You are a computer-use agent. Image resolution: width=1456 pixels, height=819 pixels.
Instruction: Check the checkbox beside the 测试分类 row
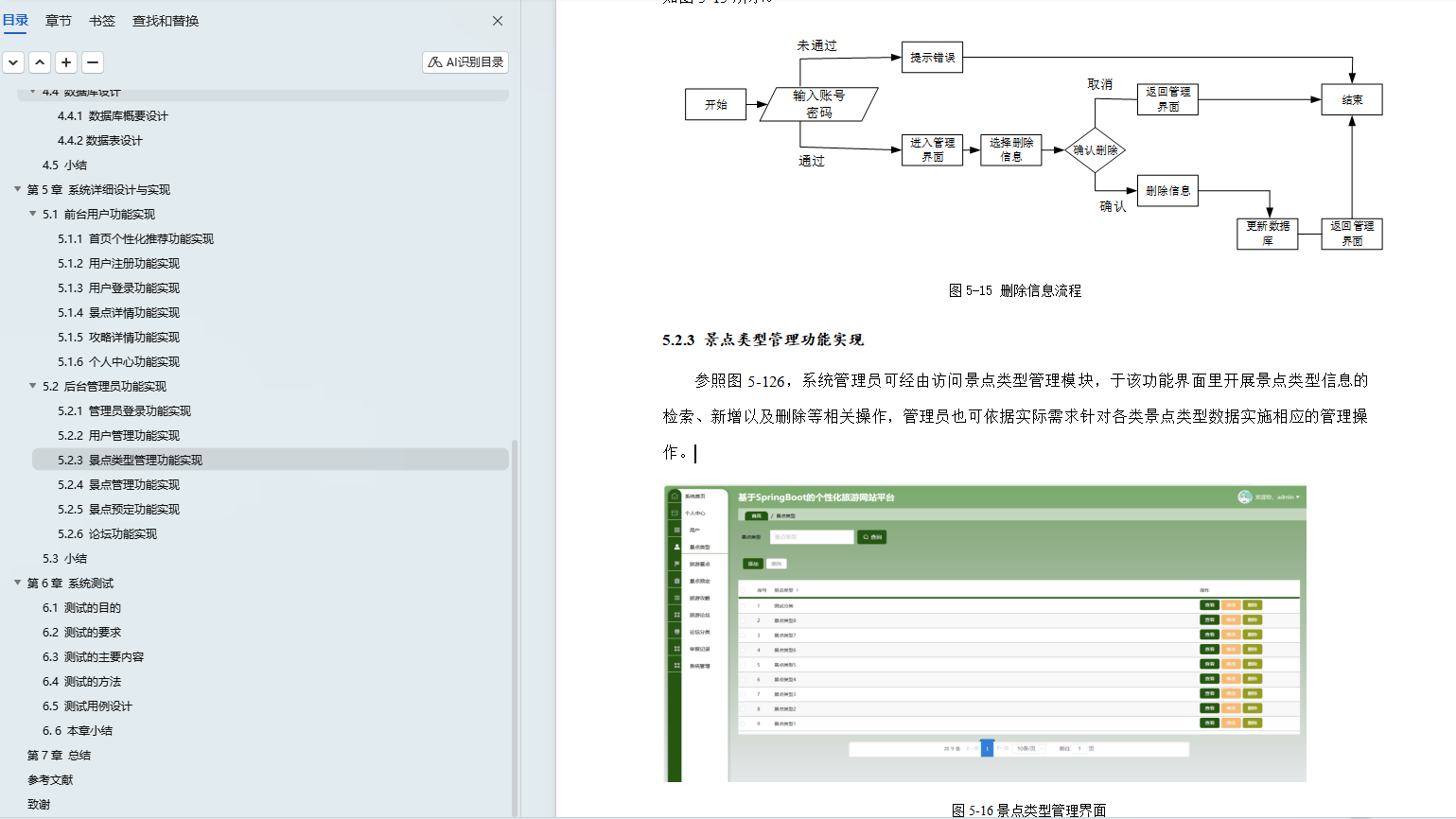click(x=744, y=605)
